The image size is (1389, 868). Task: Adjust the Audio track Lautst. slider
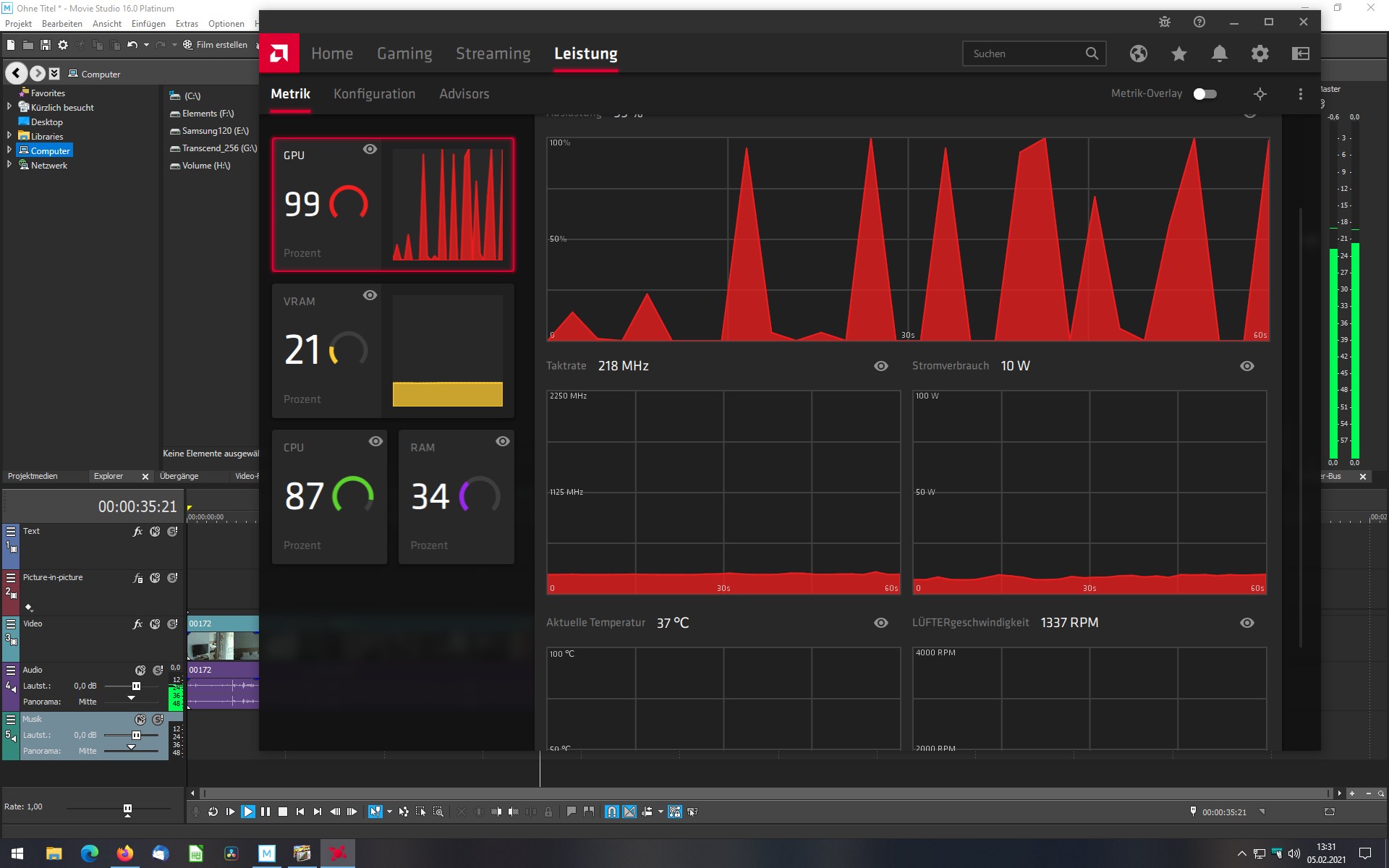136,686
